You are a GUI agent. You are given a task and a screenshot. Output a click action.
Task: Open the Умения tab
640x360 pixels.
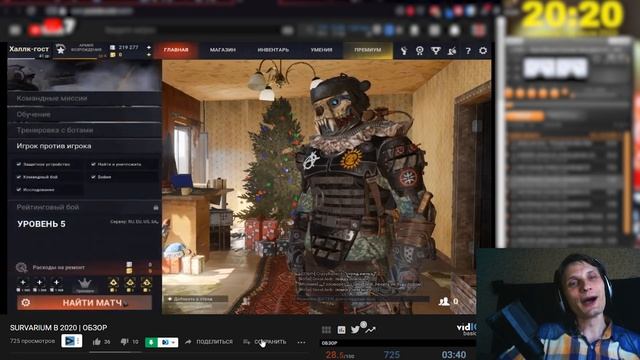[321, 50]
